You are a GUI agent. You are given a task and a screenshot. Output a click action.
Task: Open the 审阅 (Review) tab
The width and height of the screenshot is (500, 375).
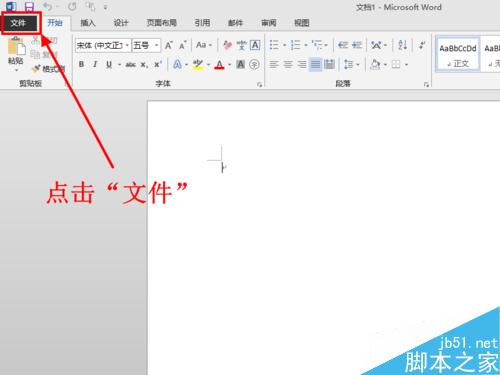click(269, 23)
